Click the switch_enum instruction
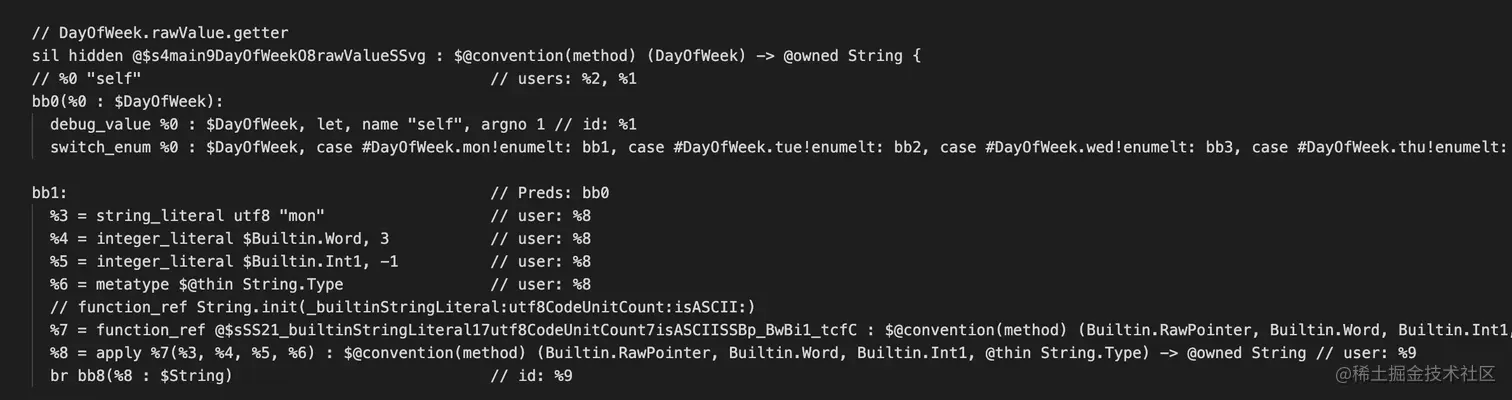 pyautogui.click(x=780, y=147)
